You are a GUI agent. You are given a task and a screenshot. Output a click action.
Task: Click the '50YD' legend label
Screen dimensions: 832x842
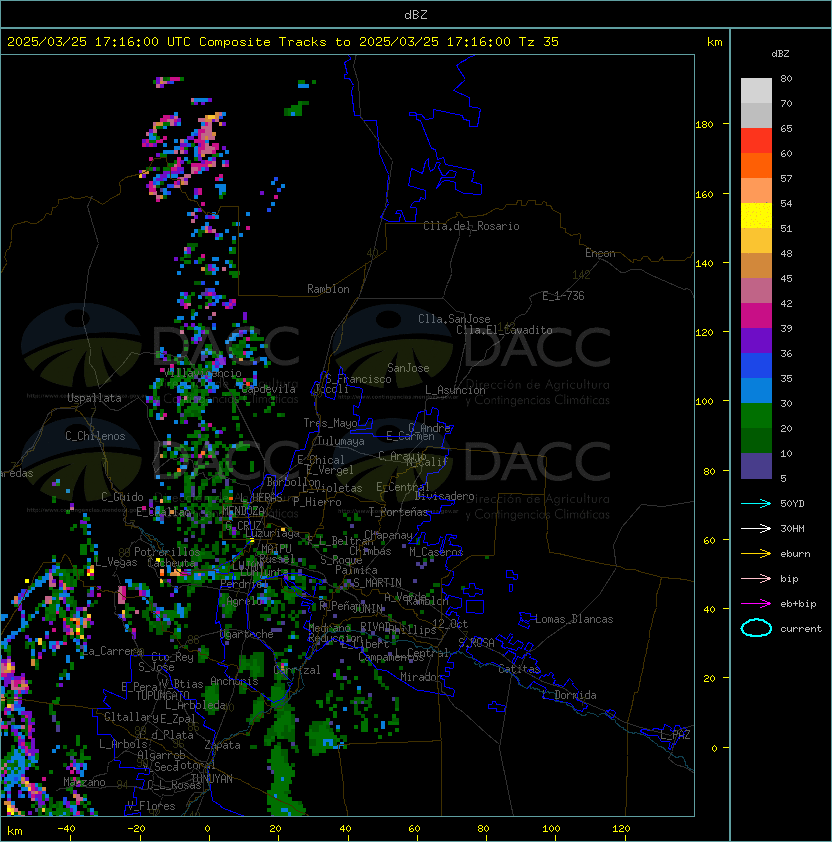pos(792,504)
